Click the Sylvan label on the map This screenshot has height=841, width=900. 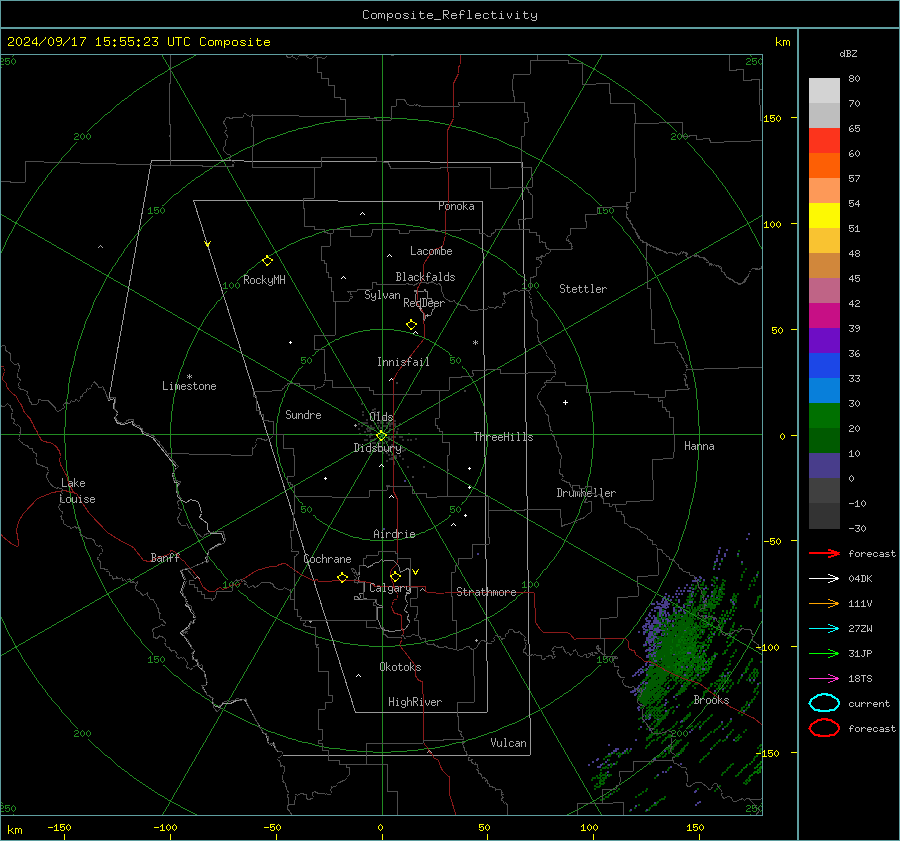pyautogui.click(x=382, y=295)
